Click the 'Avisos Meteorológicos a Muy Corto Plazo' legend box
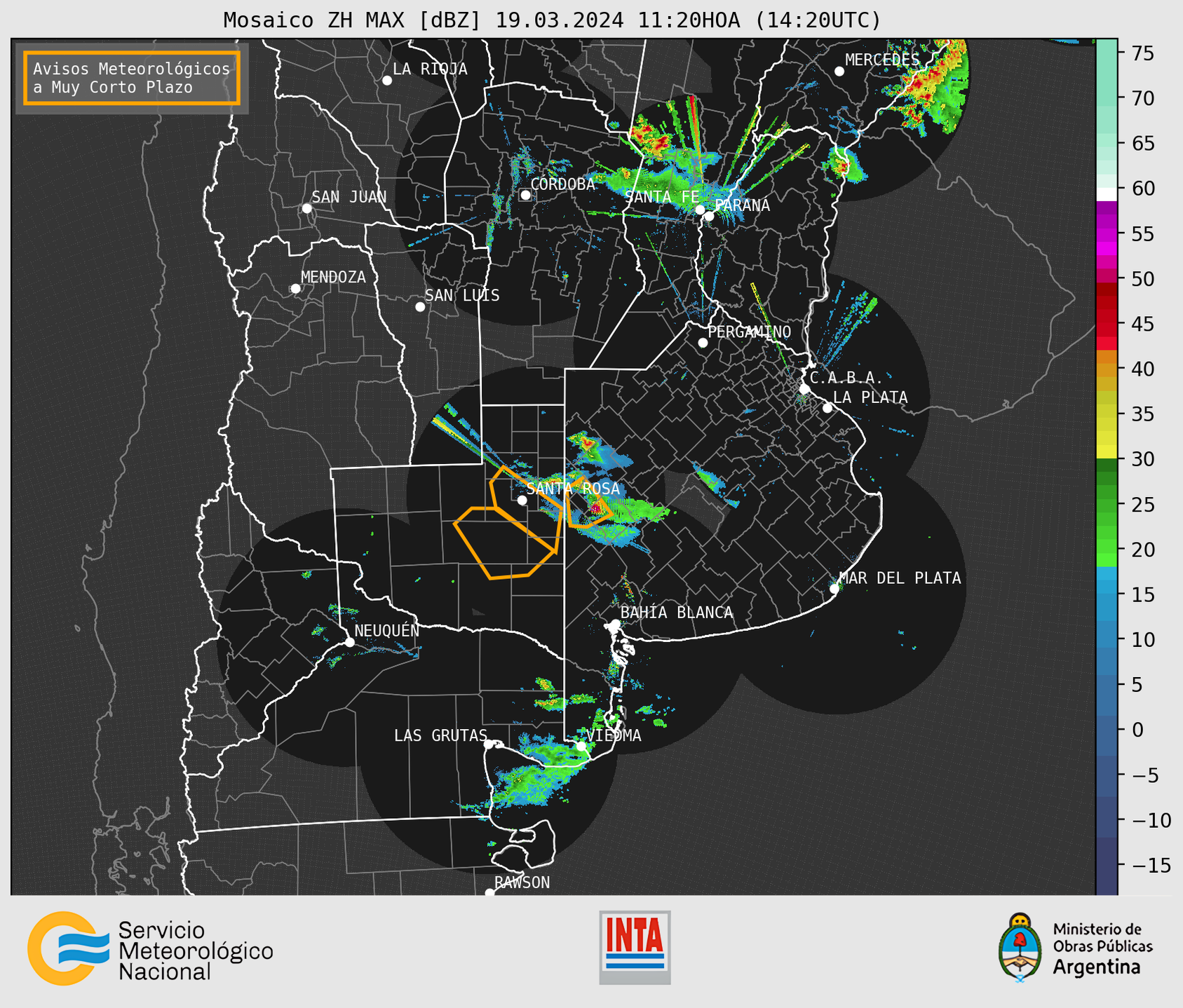This screenshot has width=1183, height=1008. coord(132,78)
